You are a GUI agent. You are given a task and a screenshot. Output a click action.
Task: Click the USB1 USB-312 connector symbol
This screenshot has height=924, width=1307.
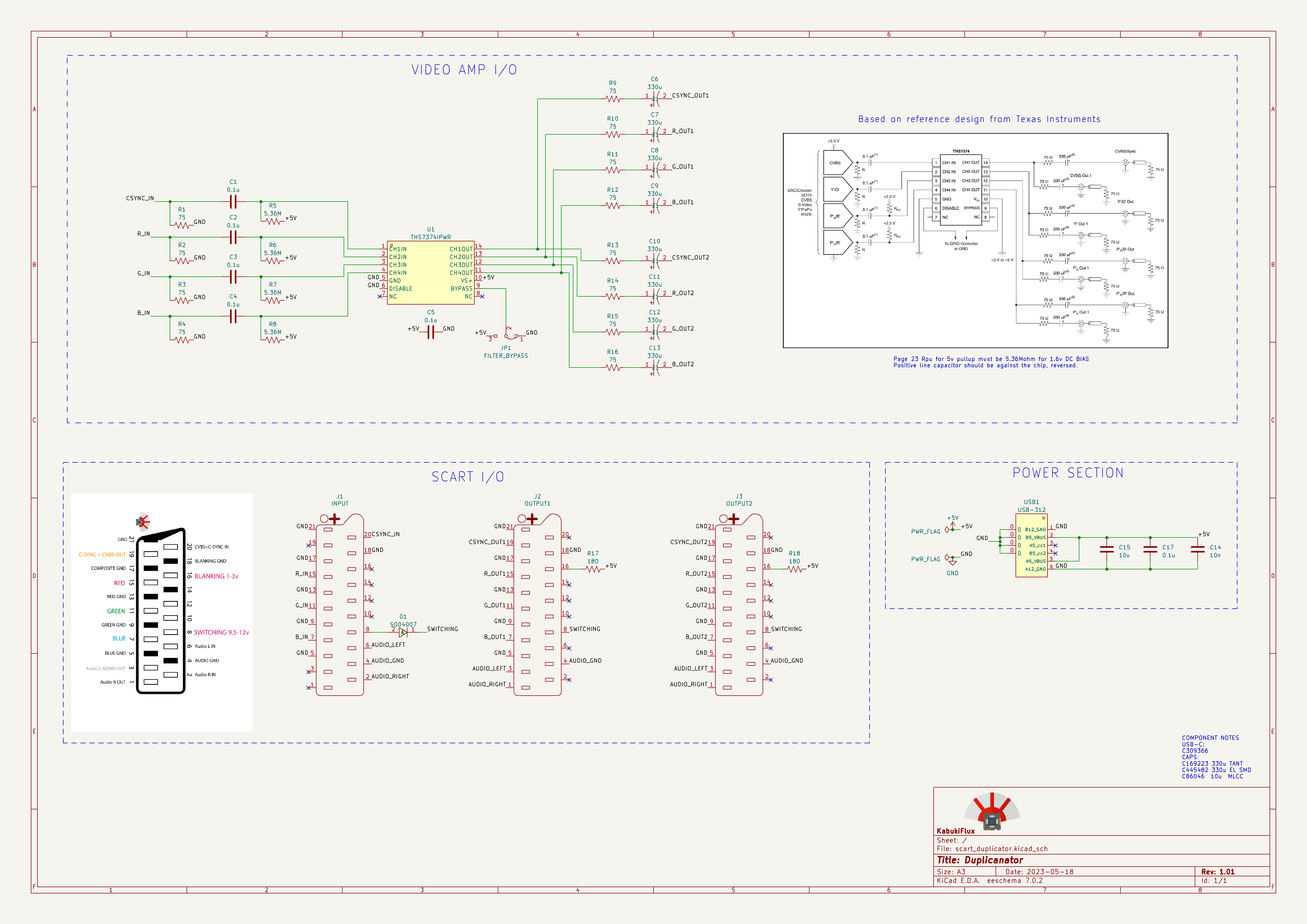pos(1031,546)
